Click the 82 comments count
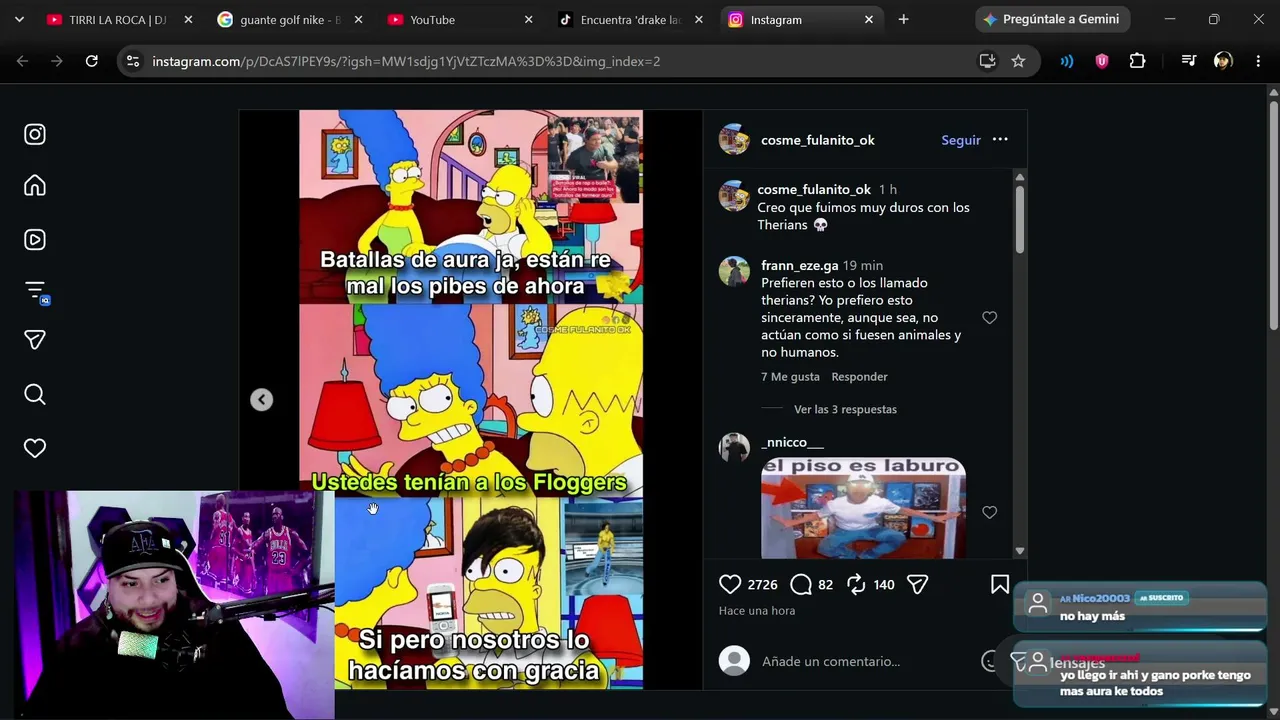The height and width of the screenshot is (720, 1280). [x=825, y=585]
